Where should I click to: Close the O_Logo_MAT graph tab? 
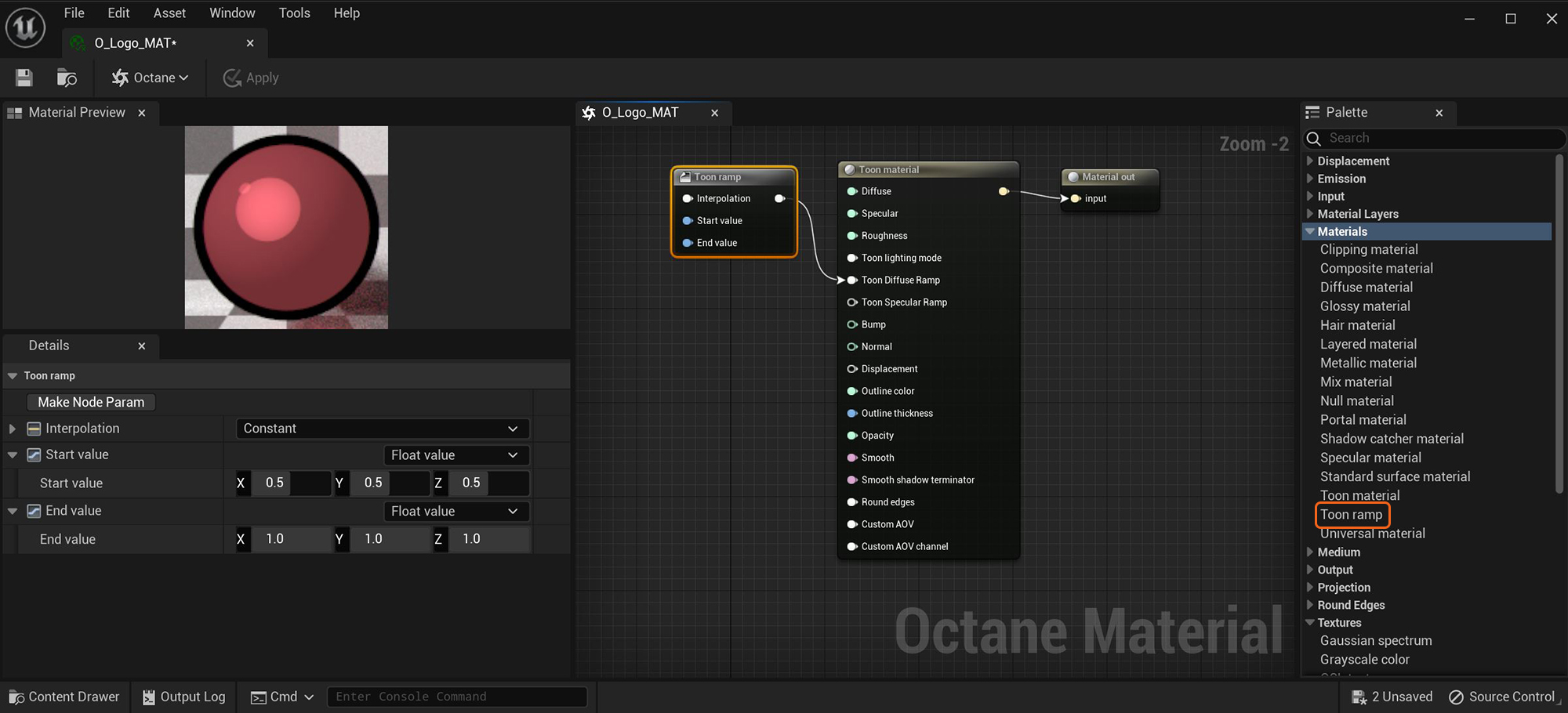click(714, 113)
